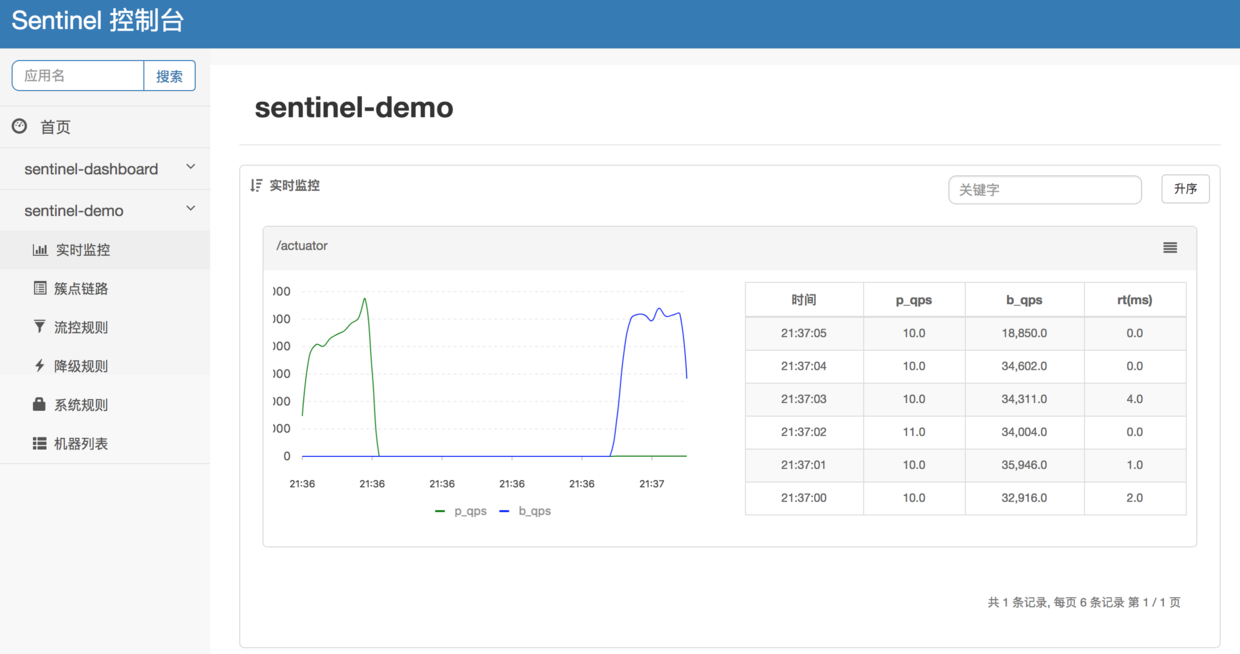Screen dimensions: 1240x654
Task: Click the green p_qps peak on chart
Action: (x=364, y=299)
